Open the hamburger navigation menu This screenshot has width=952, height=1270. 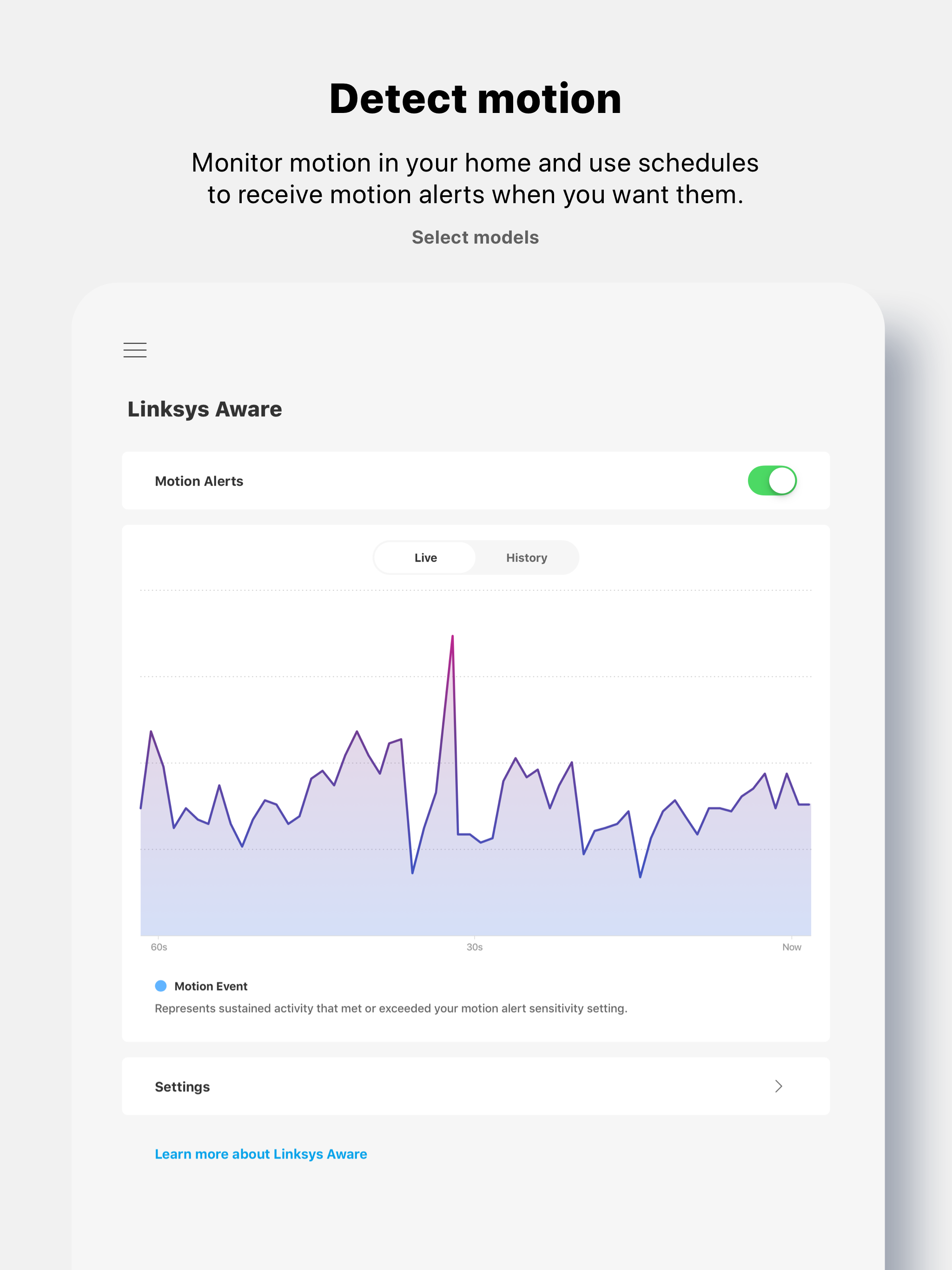click(x=134, y=350)
